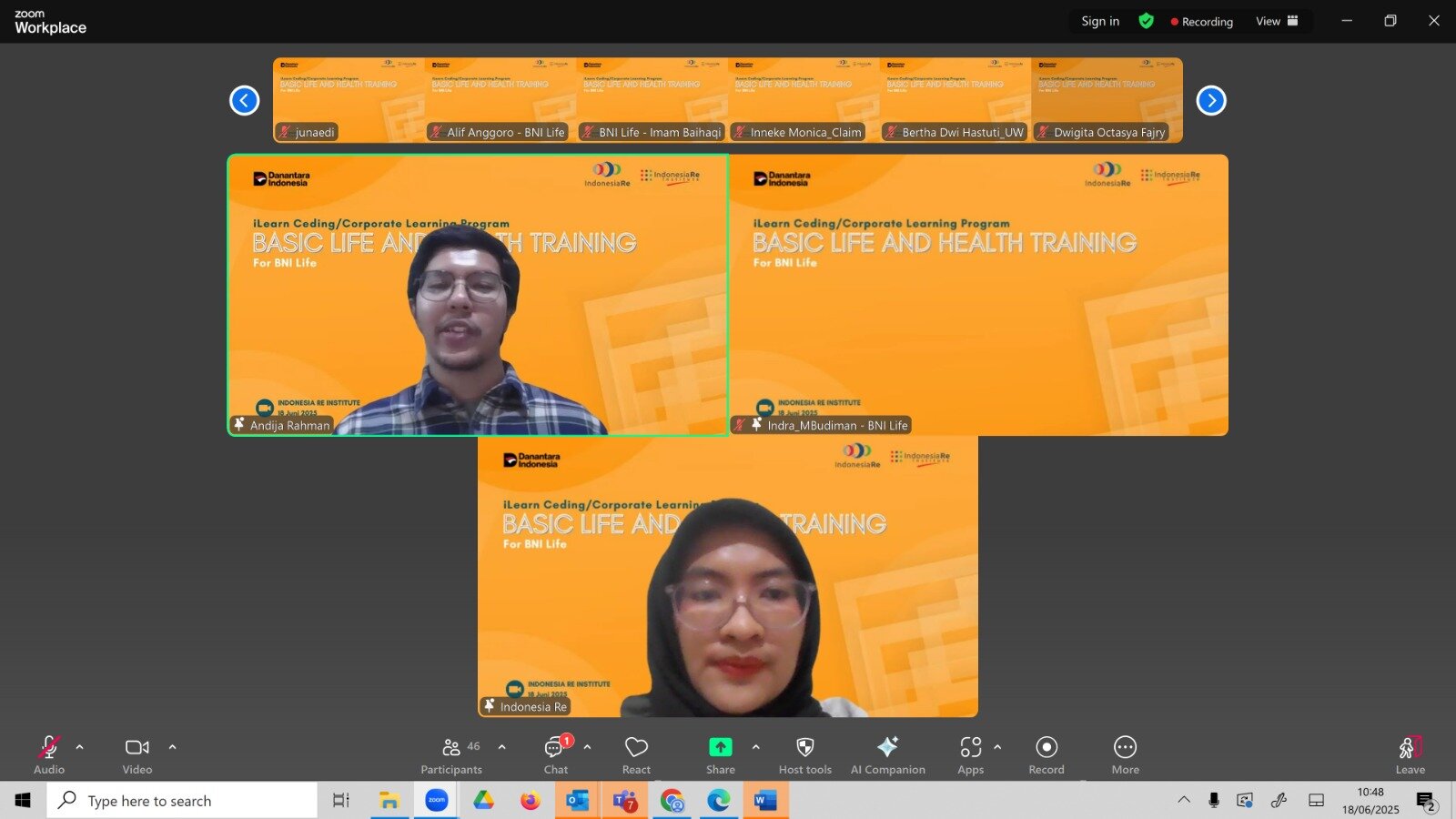
Task: Open Google Drive from taskbar
Action: 483,800
